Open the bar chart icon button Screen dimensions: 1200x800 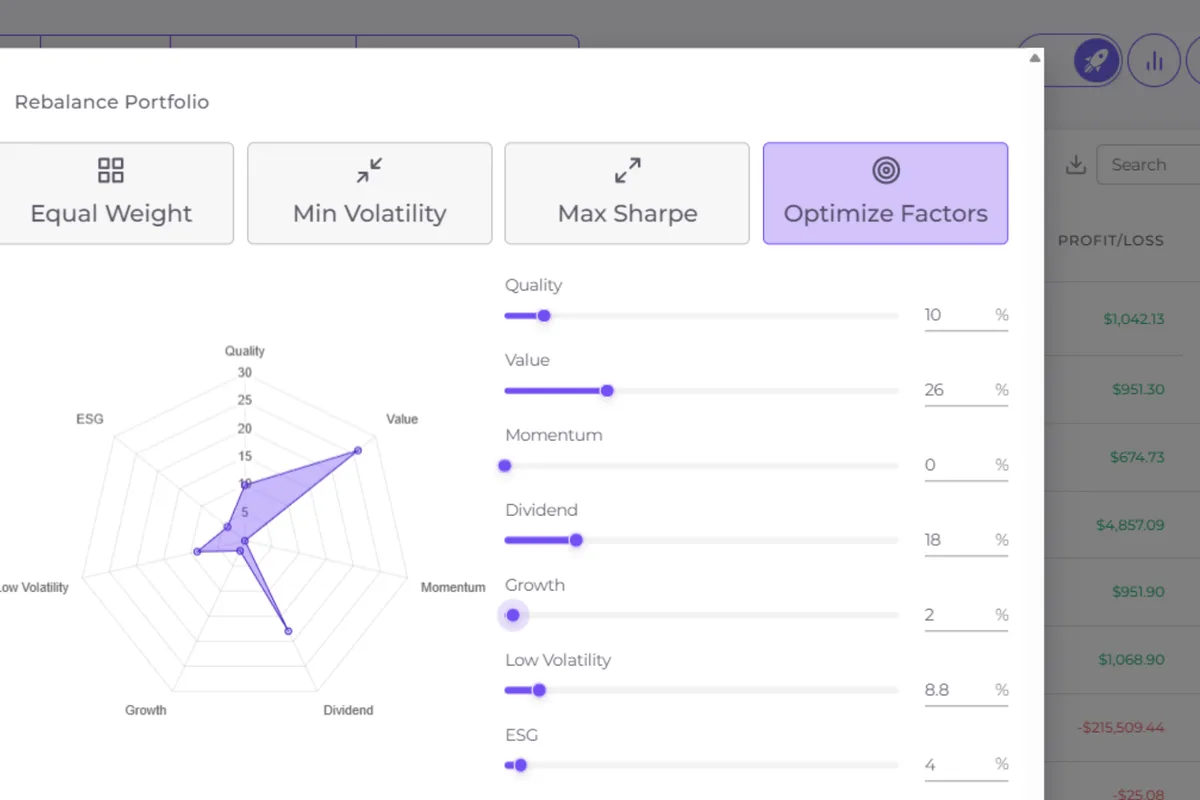pos(1154,62)
